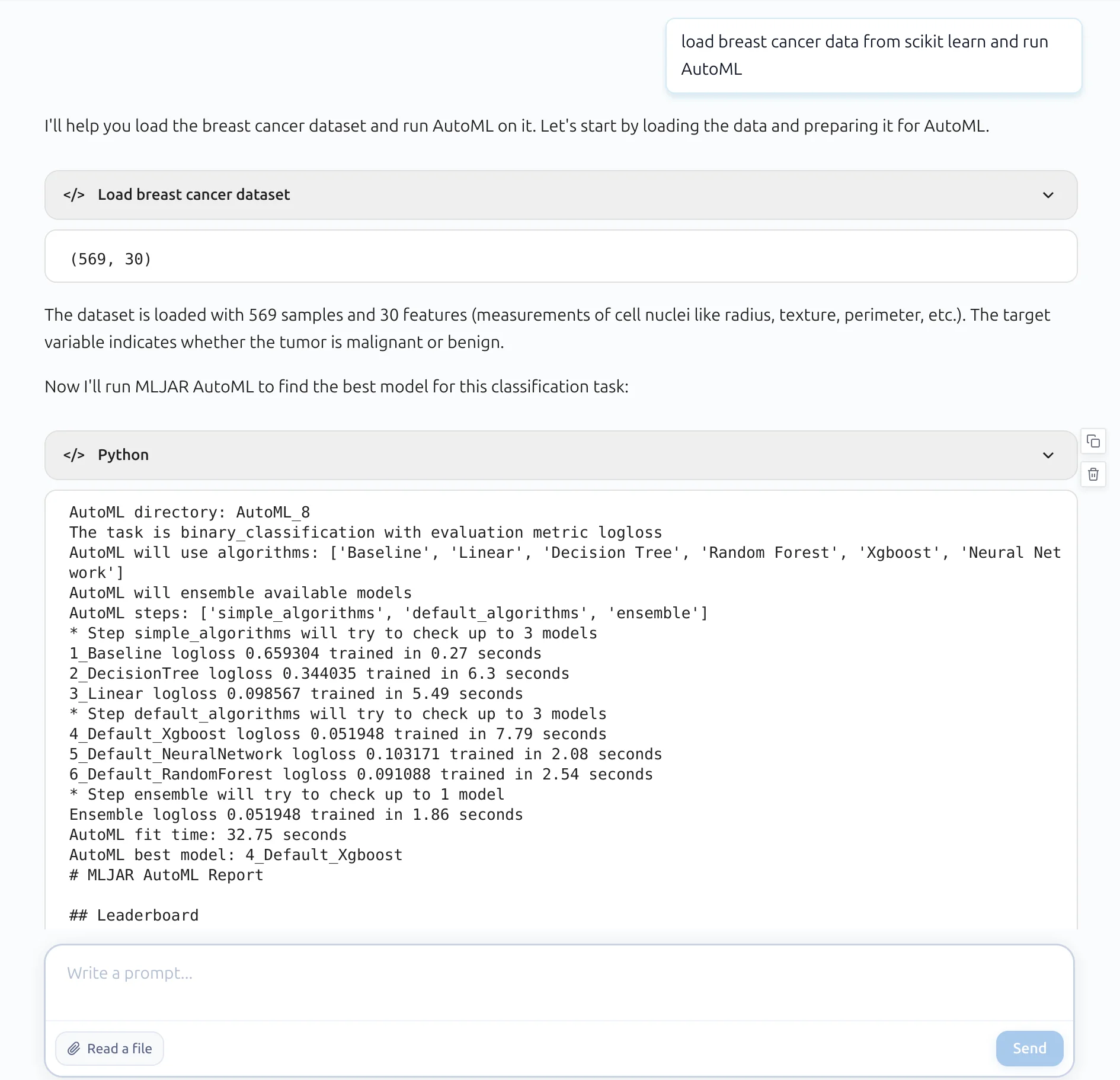The height and width of the screenshot is (1080, 1120).
Task: Click the 'Load breast cancer dataset' title
Action: (x=194, y=195)
